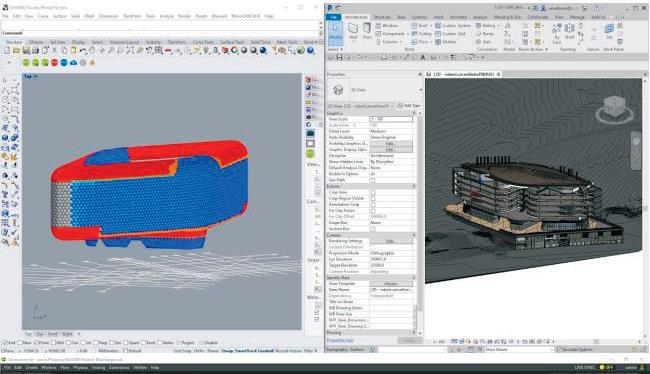Image resolution: width=650 pixels, height=374 pixels.
Task: Click the Modify arrow tool in Revit
Action: pyautogui.click(x=335, y=32)
